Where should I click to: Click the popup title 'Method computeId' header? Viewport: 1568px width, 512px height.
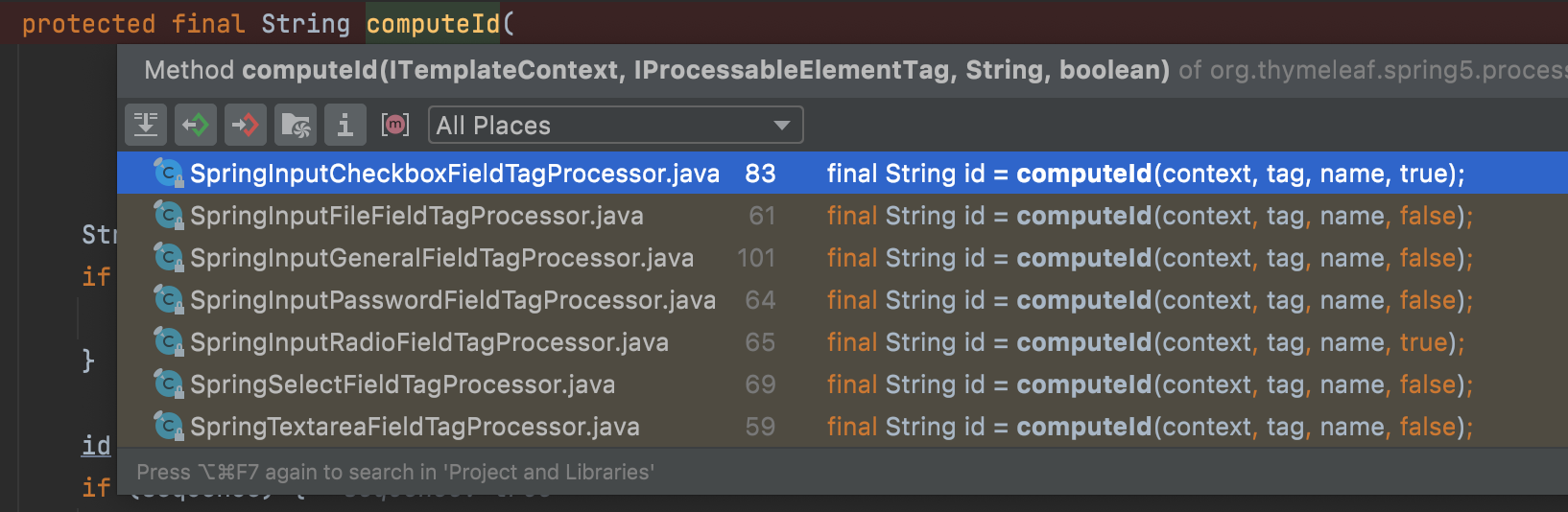pyautogui.click(x=656, y=70)
